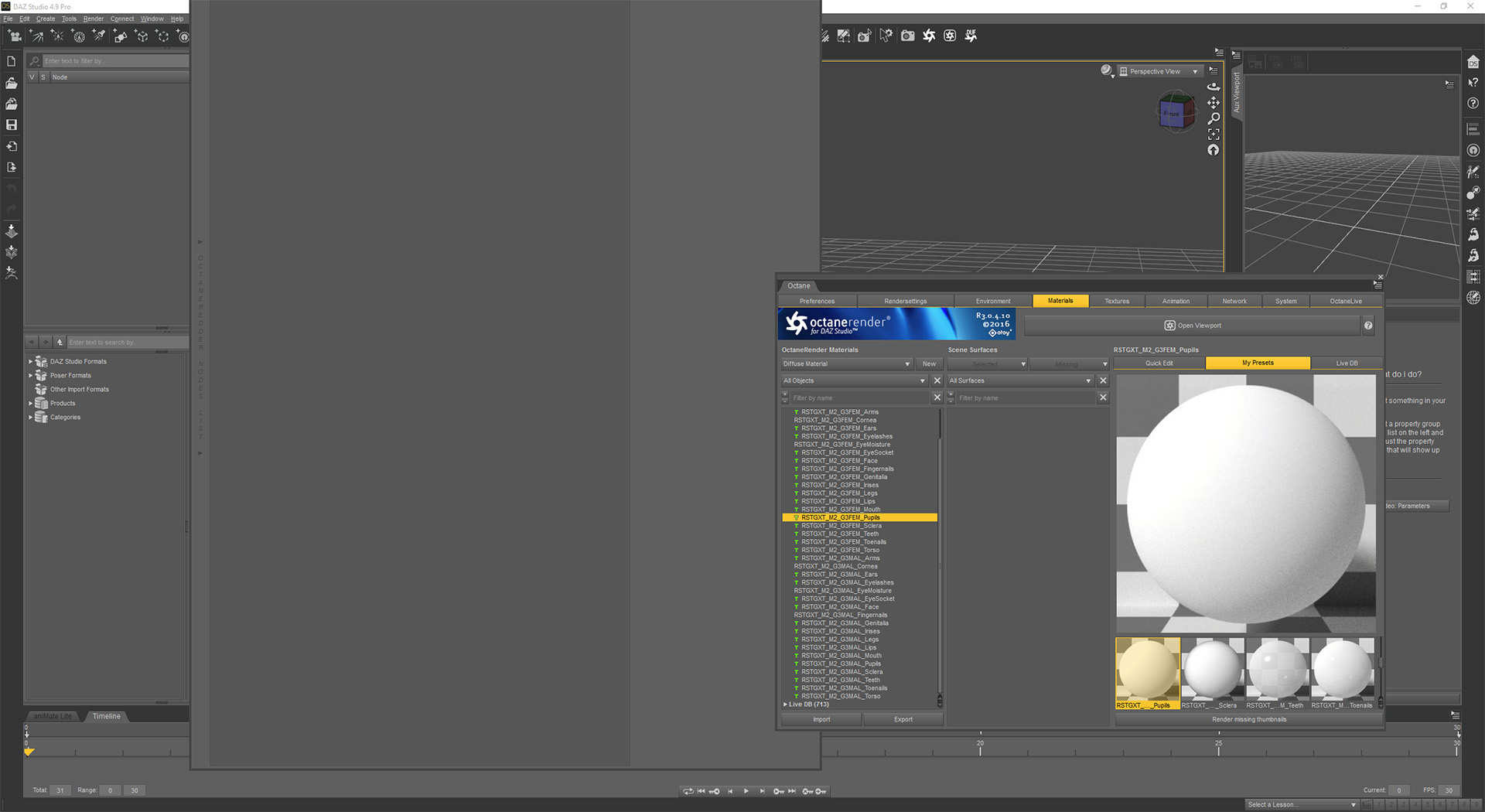Select the RSTGXT Sclera preset thumbnail
1485x812 pixels.
click(1213, 674)
